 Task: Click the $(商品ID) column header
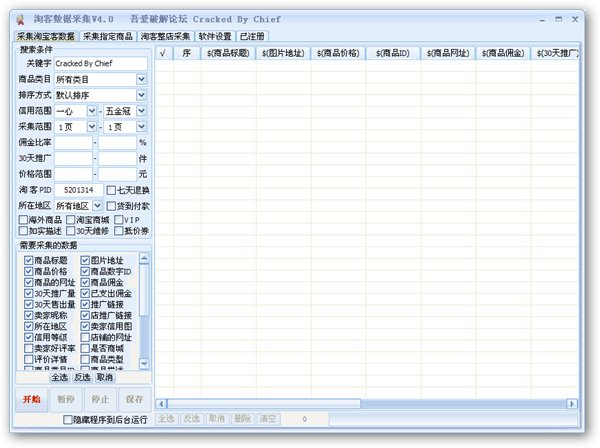click(393, 53)
